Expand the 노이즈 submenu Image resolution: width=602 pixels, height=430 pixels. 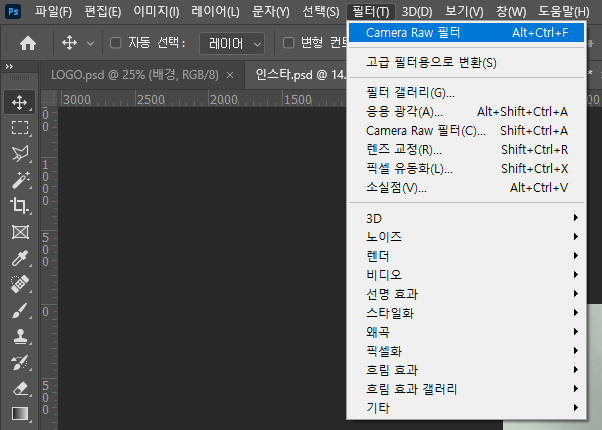[466, 237]
